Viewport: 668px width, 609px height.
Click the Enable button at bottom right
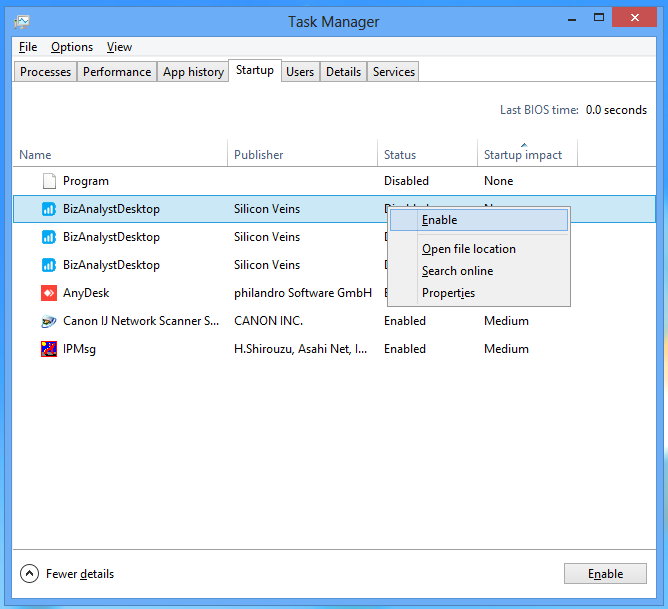[605, 574]
